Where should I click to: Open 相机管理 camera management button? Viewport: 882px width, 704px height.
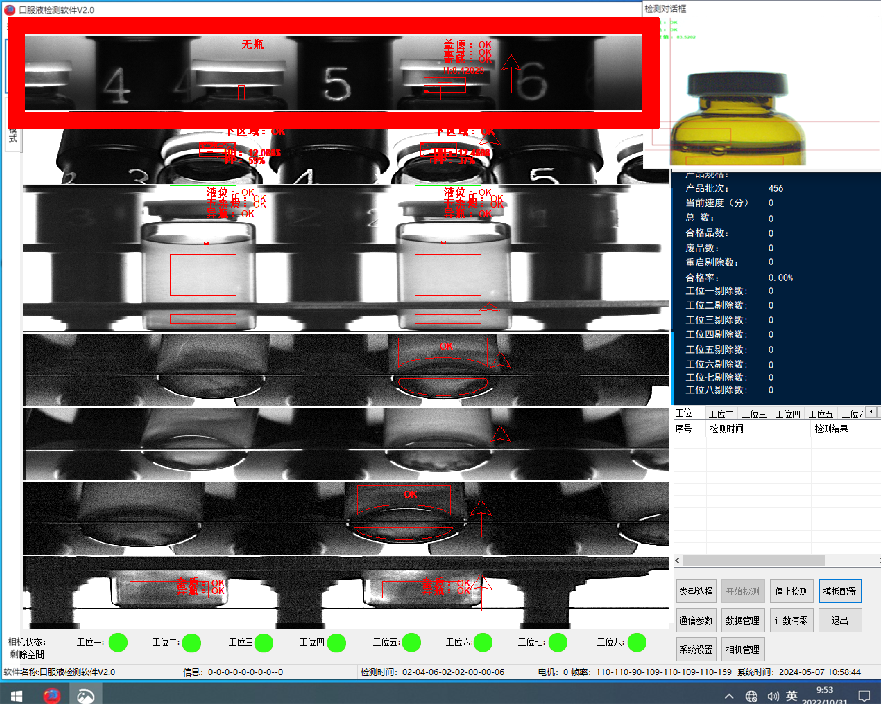[x=743, y=649]
